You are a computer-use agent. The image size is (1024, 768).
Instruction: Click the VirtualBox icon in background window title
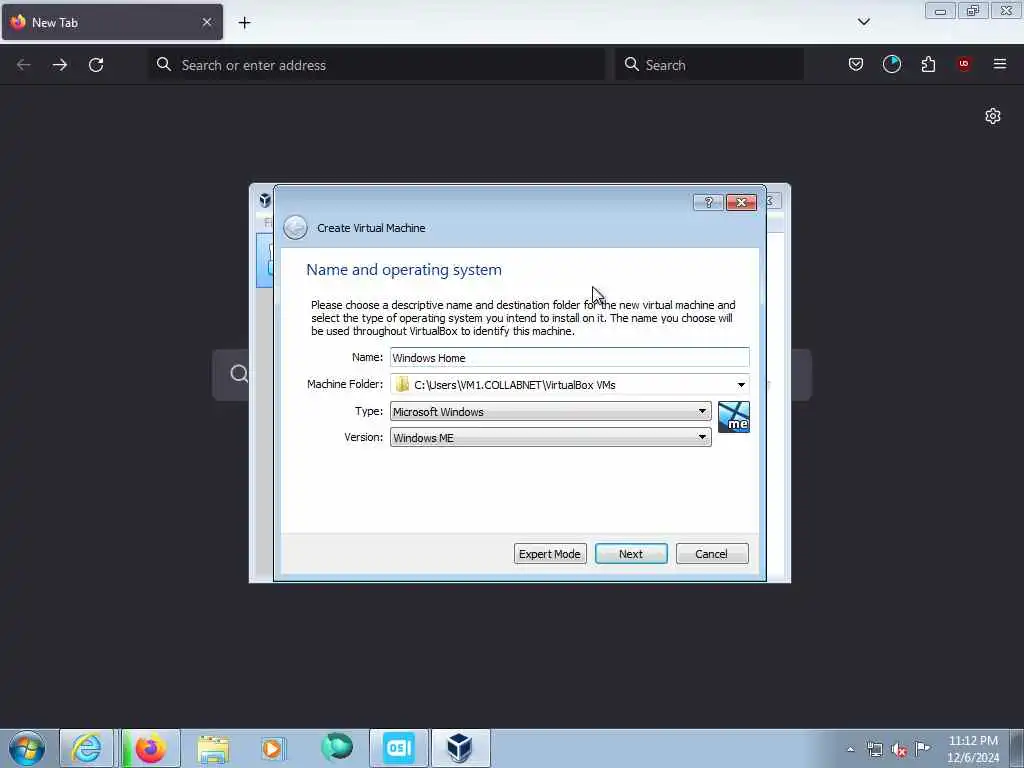coord(264,200)
